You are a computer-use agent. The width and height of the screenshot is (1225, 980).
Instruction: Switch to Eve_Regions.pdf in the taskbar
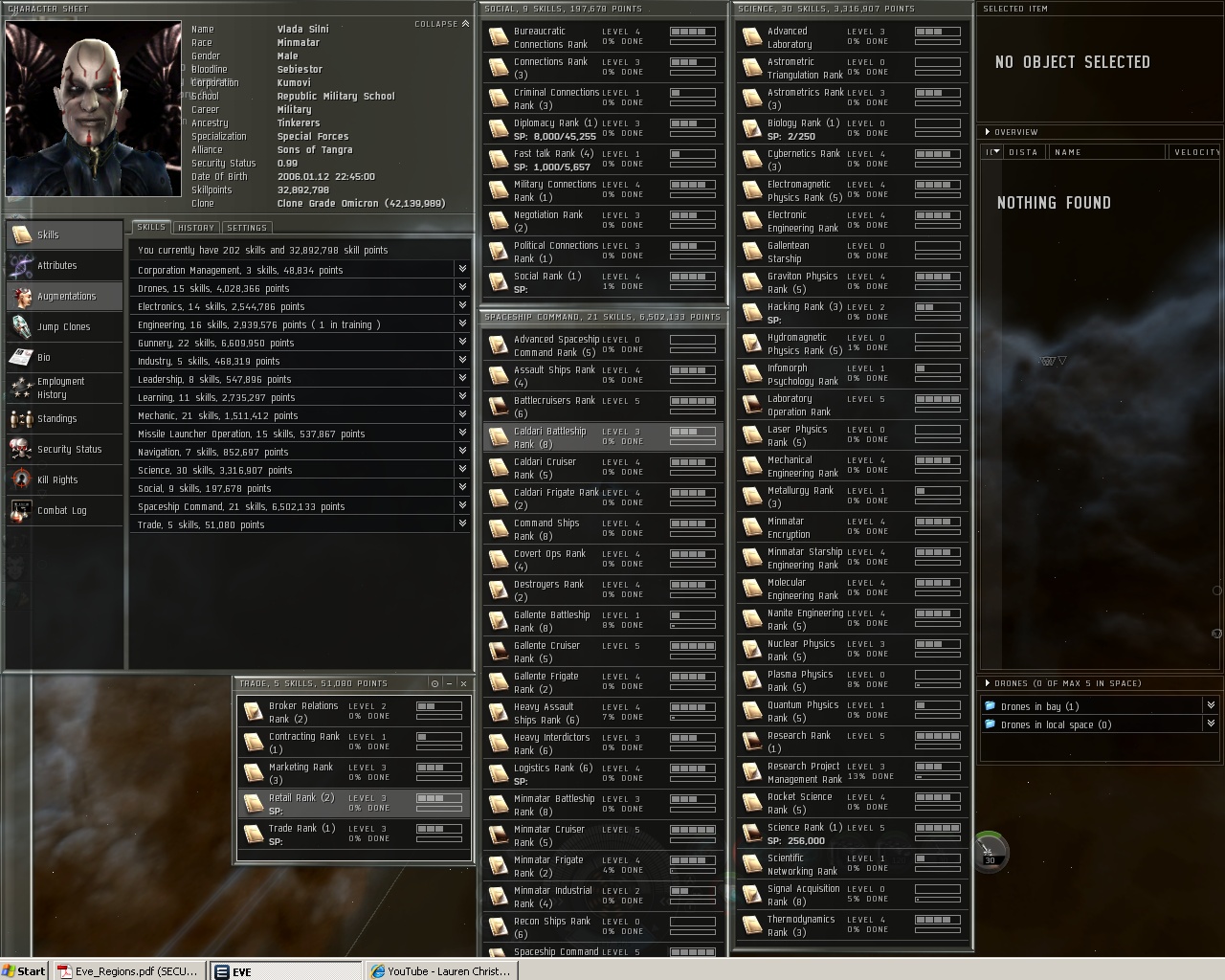click(x=128, y=970)
